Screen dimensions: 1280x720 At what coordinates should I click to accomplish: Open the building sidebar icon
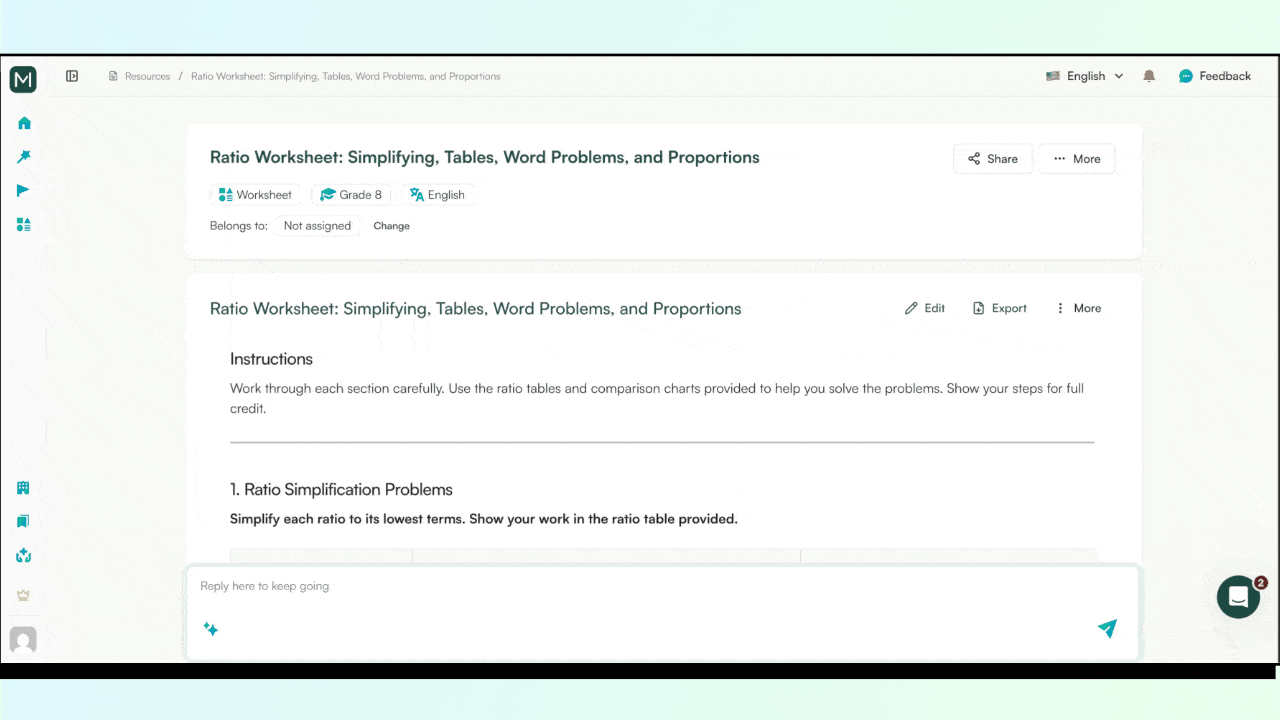23,488
